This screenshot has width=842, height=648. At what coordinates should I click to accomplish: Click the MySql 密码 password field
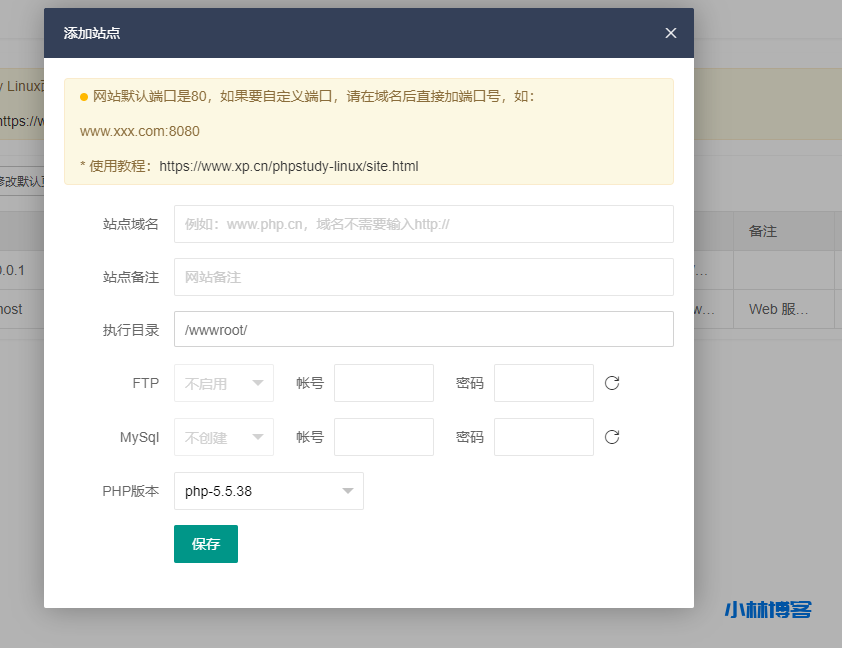tap(544, 437)
